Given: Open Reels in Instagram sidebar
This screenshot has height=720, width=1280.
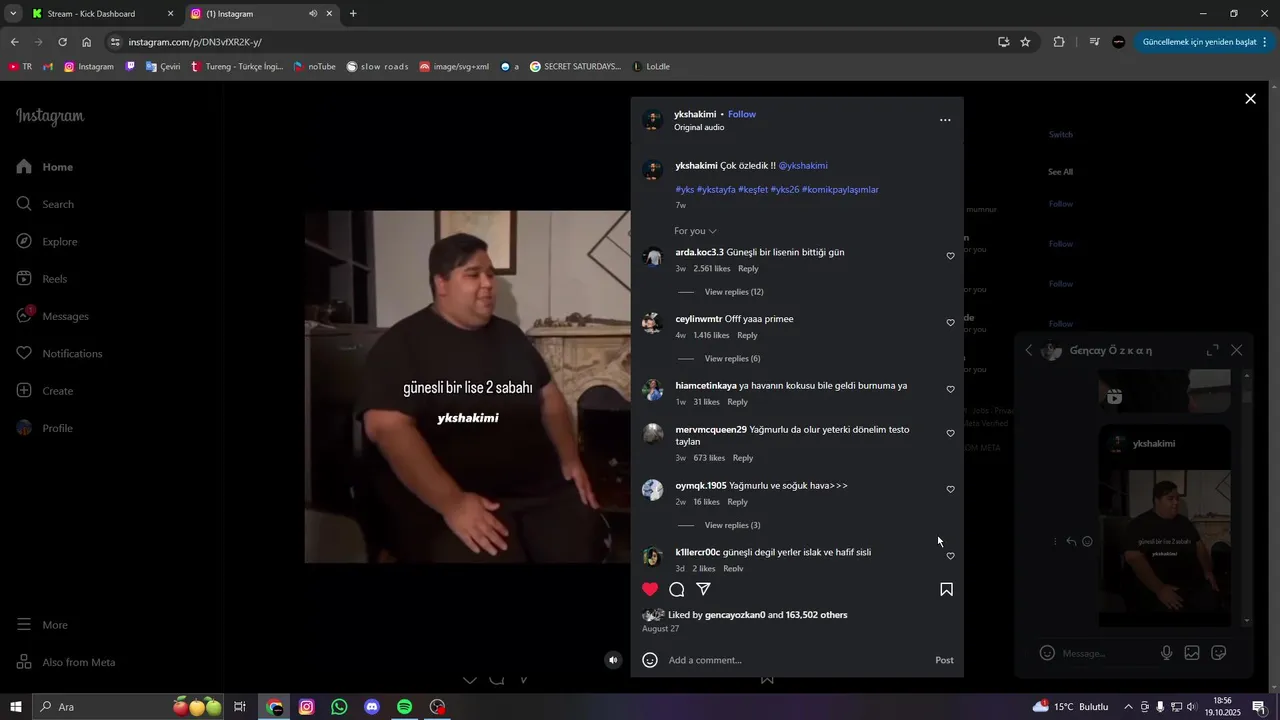Looking at the screenshot, I should (41, 279).
